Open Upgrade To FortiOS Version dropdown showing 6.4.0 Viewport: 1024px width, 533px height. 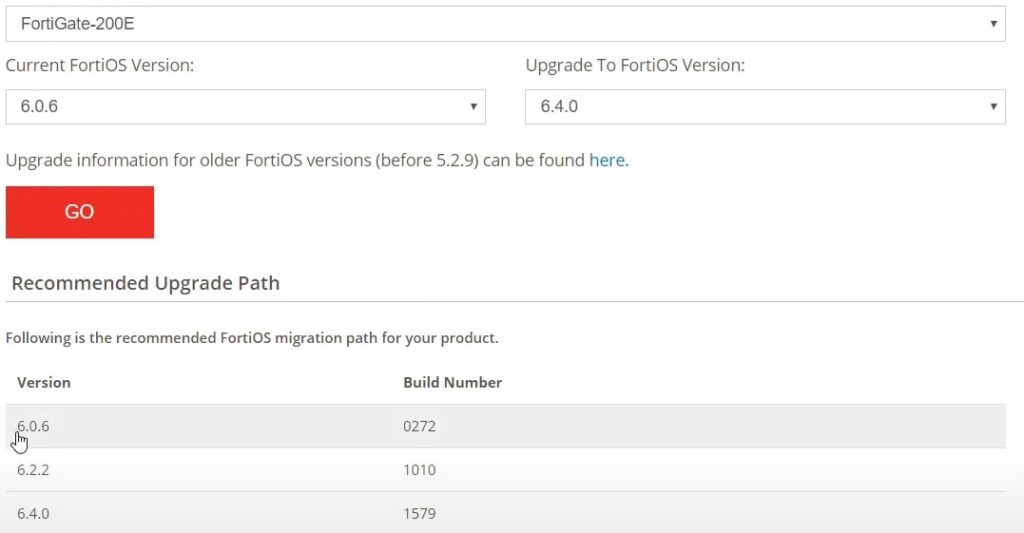[x=765, y=106]
